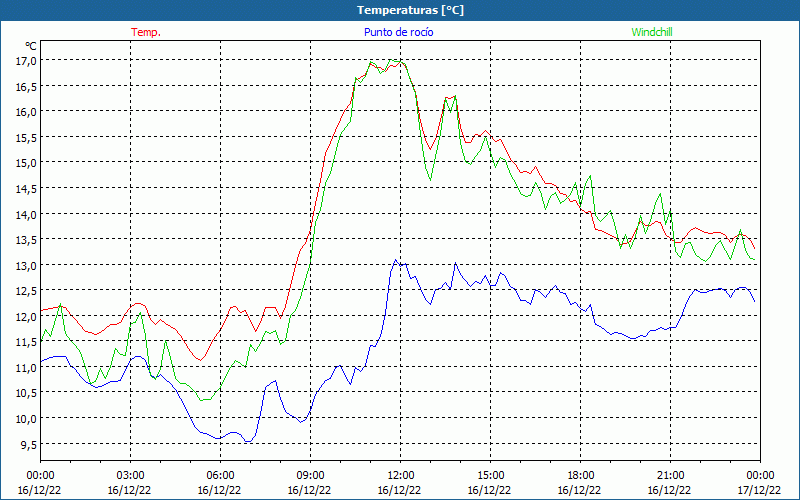The image size is (800, 500).
Task: Click the 21:00 time axis label
Action: [x=670, y=476]
